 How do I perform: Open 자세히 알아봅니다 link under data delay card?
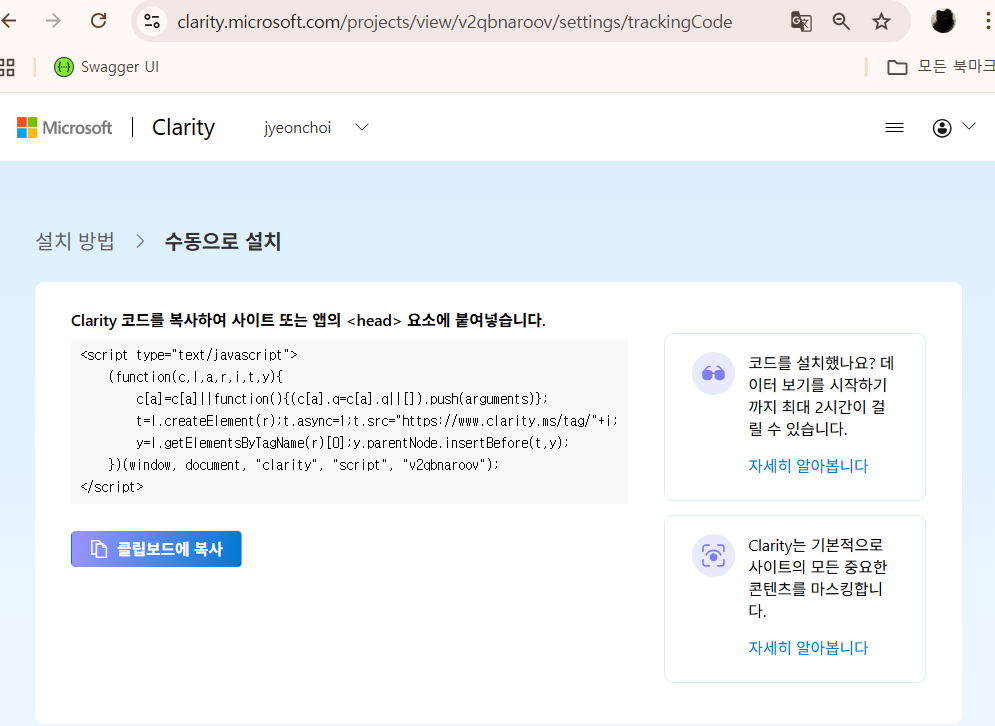point(808,466)
